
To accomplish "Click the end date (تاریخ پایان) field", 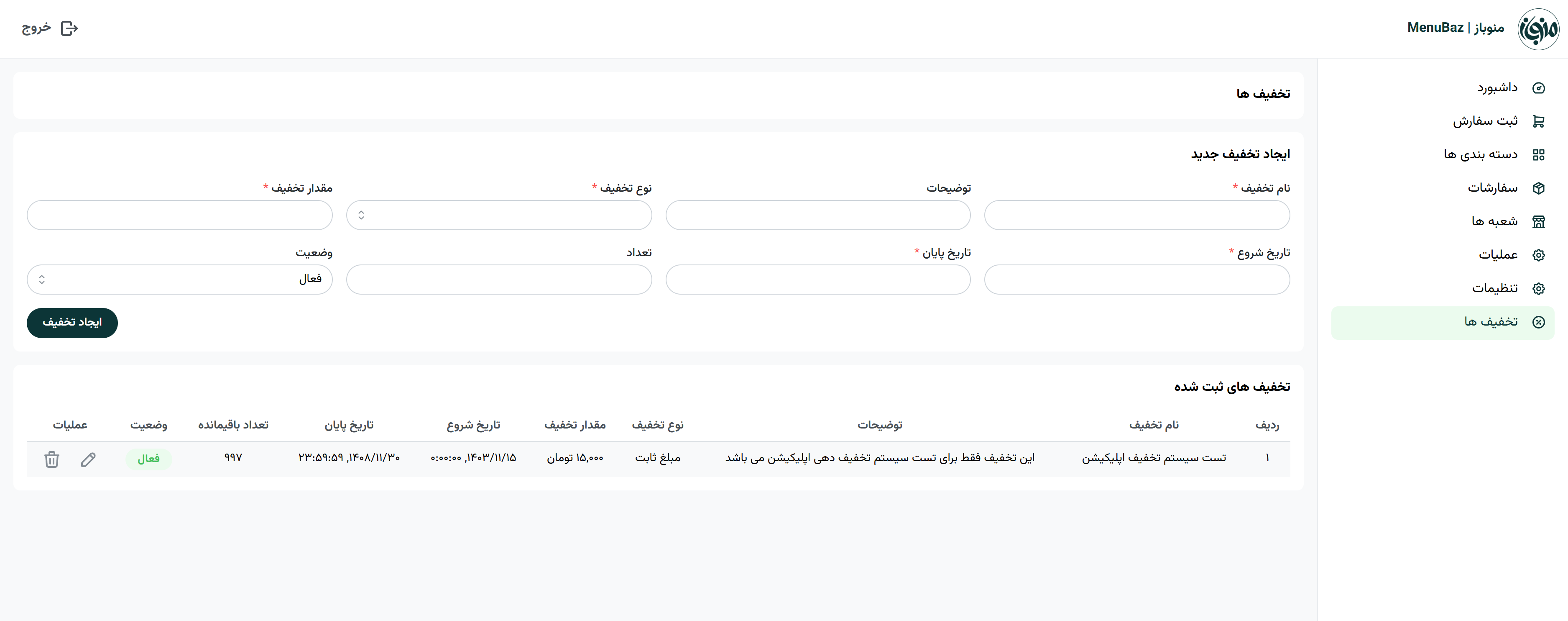I will click(x=817, y=280).
